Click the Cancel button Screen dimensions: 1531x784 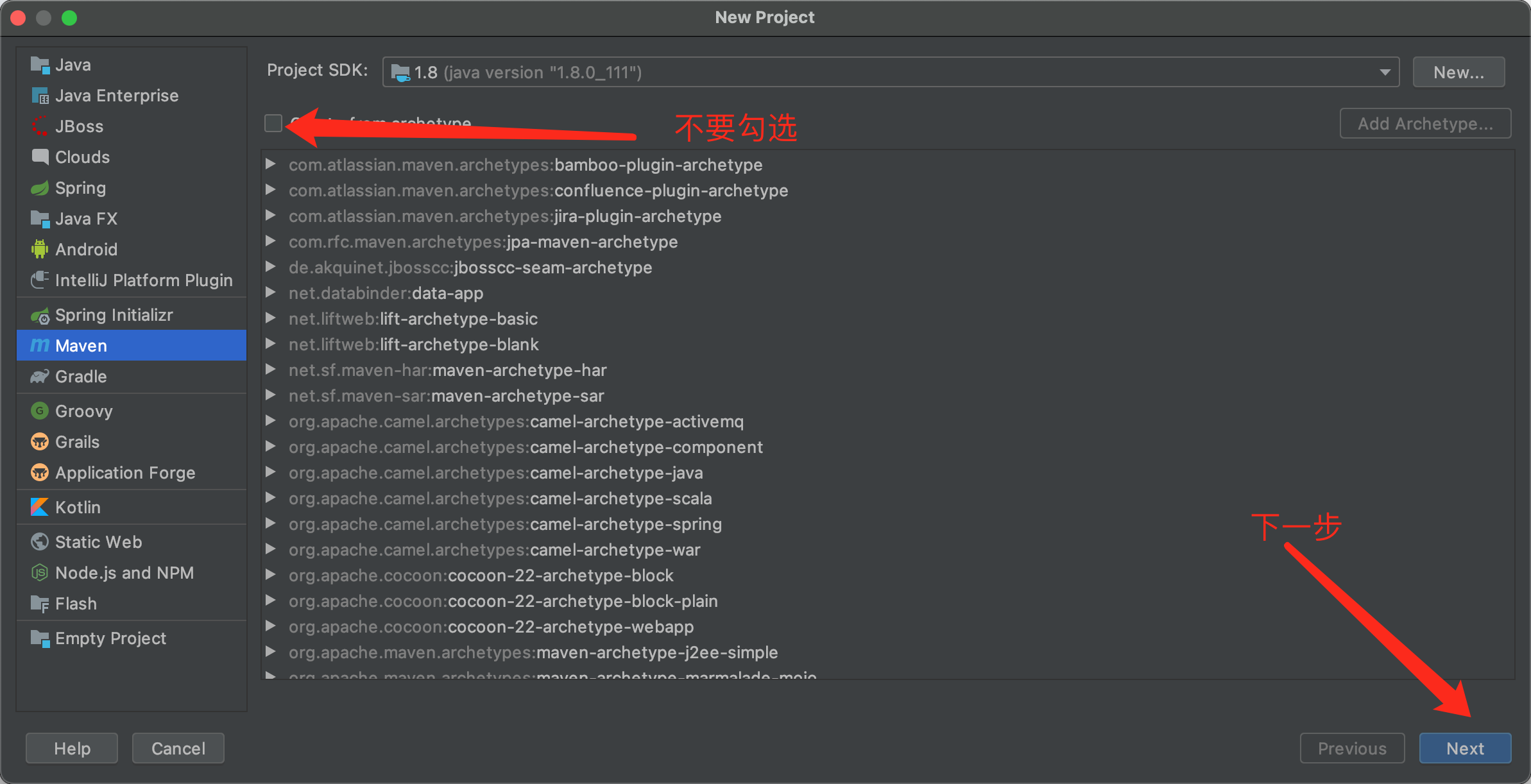point(178,748)
